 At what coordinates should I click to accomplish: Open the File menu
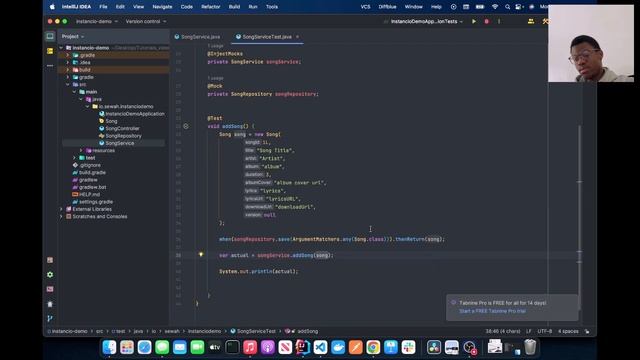(x=103, y=7)
